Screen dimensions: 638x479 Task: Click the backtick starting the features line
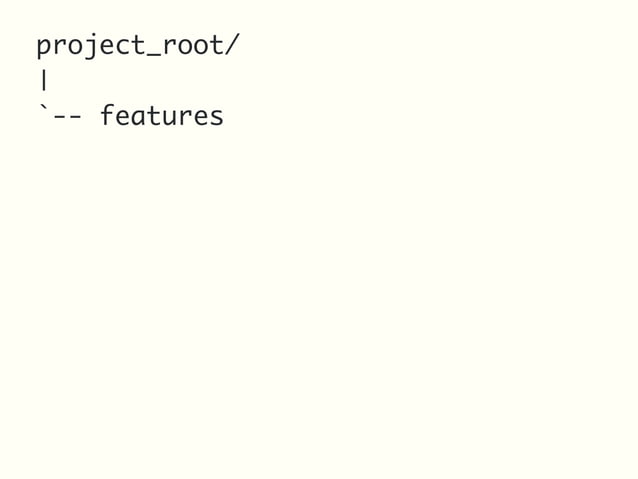[43, 109]
